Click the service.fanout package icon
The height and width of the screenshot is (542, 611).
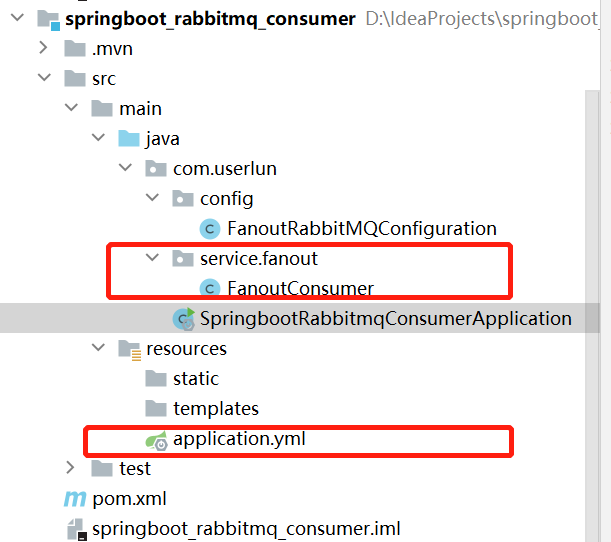pos(183,258)
